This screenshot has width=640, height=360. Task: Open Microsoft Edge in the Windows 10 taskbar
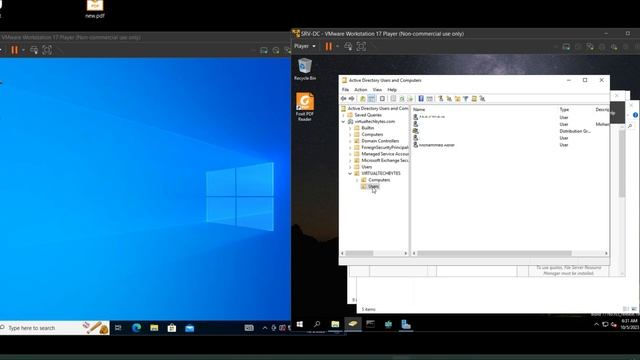point(136,328)
